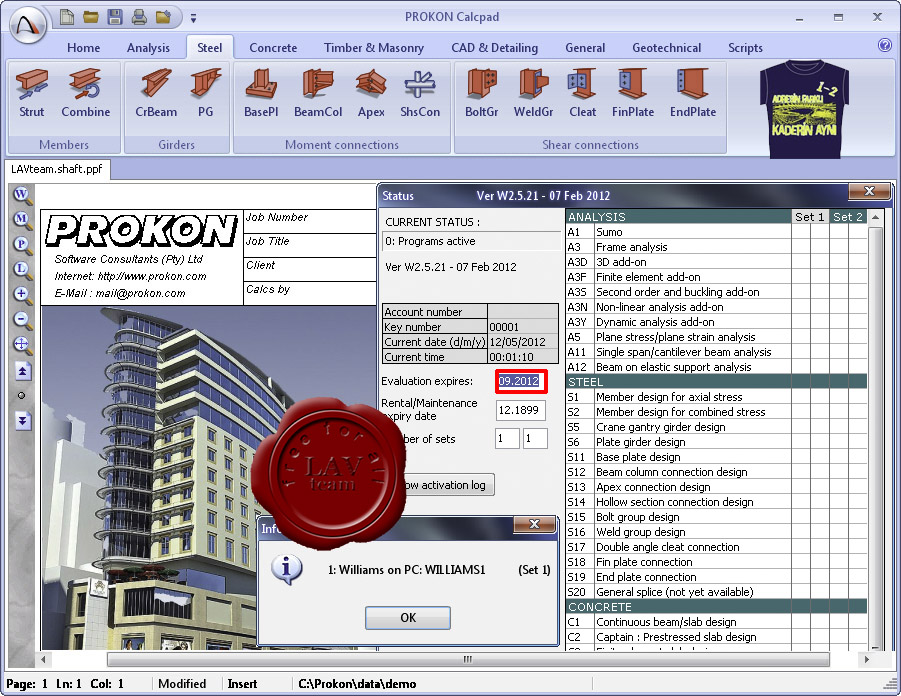The height and width of the screenshot is (696, 901).
Task: Click the horizontal scrollbar right arrow
Action: tap(867, 659)
